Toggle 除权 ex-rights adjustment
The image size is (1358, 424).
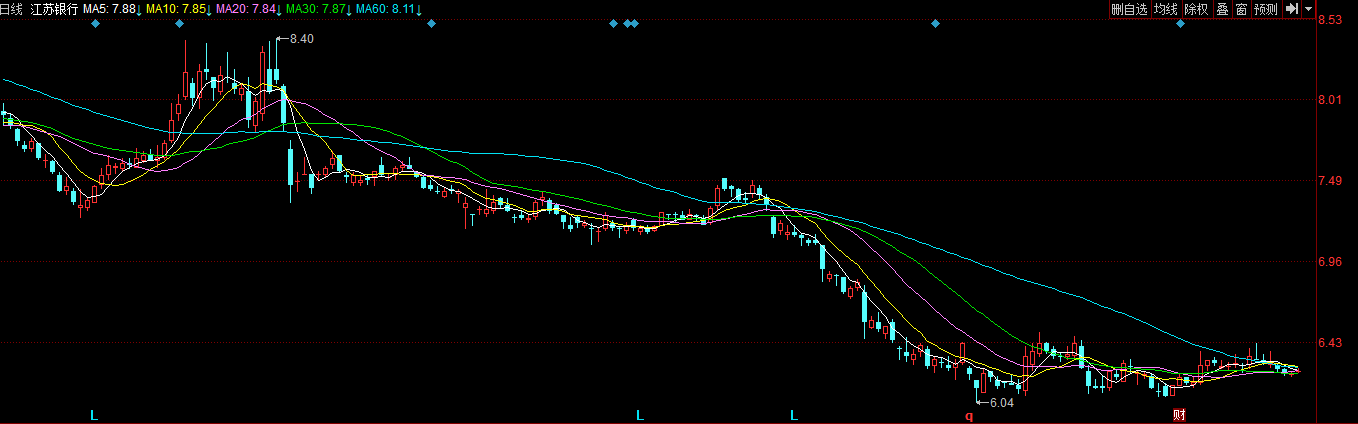click(1196, 9)
